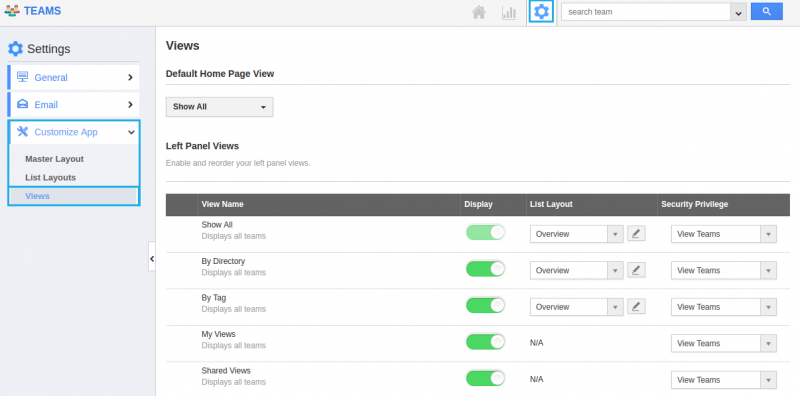Click the blue search magnifier button

766,11
